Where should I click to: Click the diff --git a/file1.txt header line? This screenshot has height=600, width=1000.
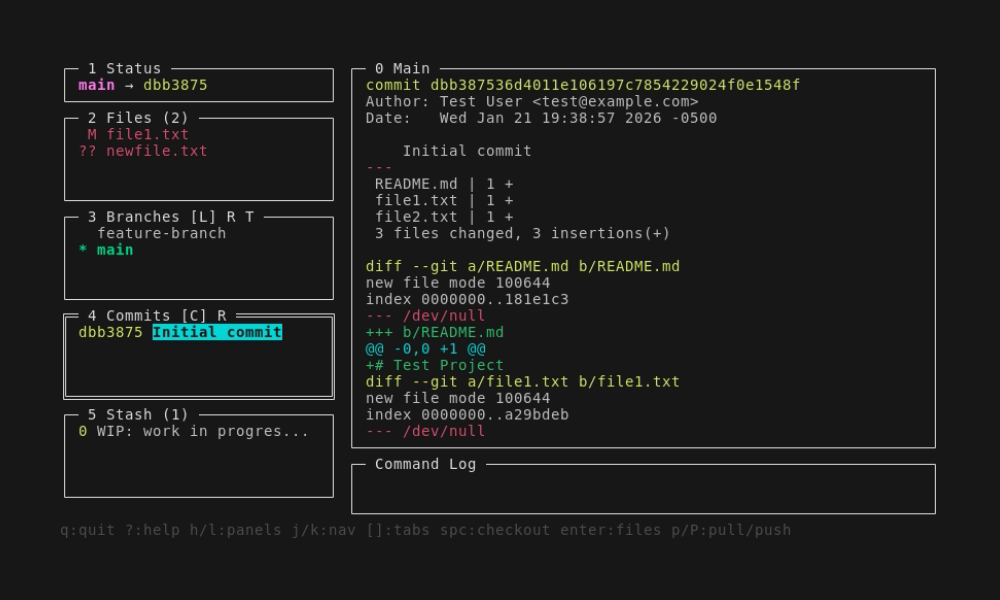click(x=522, y=381)
